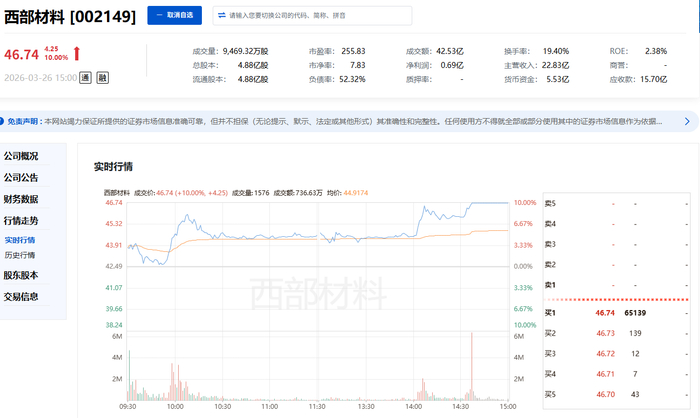Expand disclaimer with right chevron
700x418 pixels.
(x=687, y=121)
